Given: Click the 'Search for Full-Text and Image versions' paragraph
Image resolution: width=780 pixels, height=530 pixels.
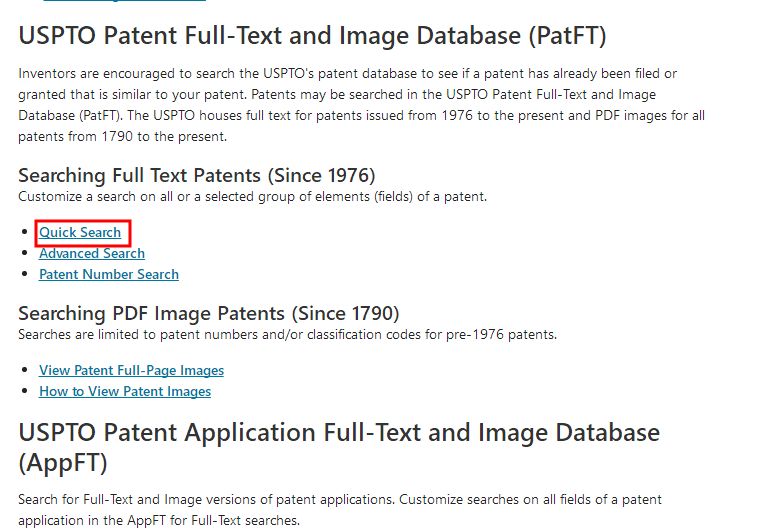Looking at the screenshot, I should coord(340,510).
